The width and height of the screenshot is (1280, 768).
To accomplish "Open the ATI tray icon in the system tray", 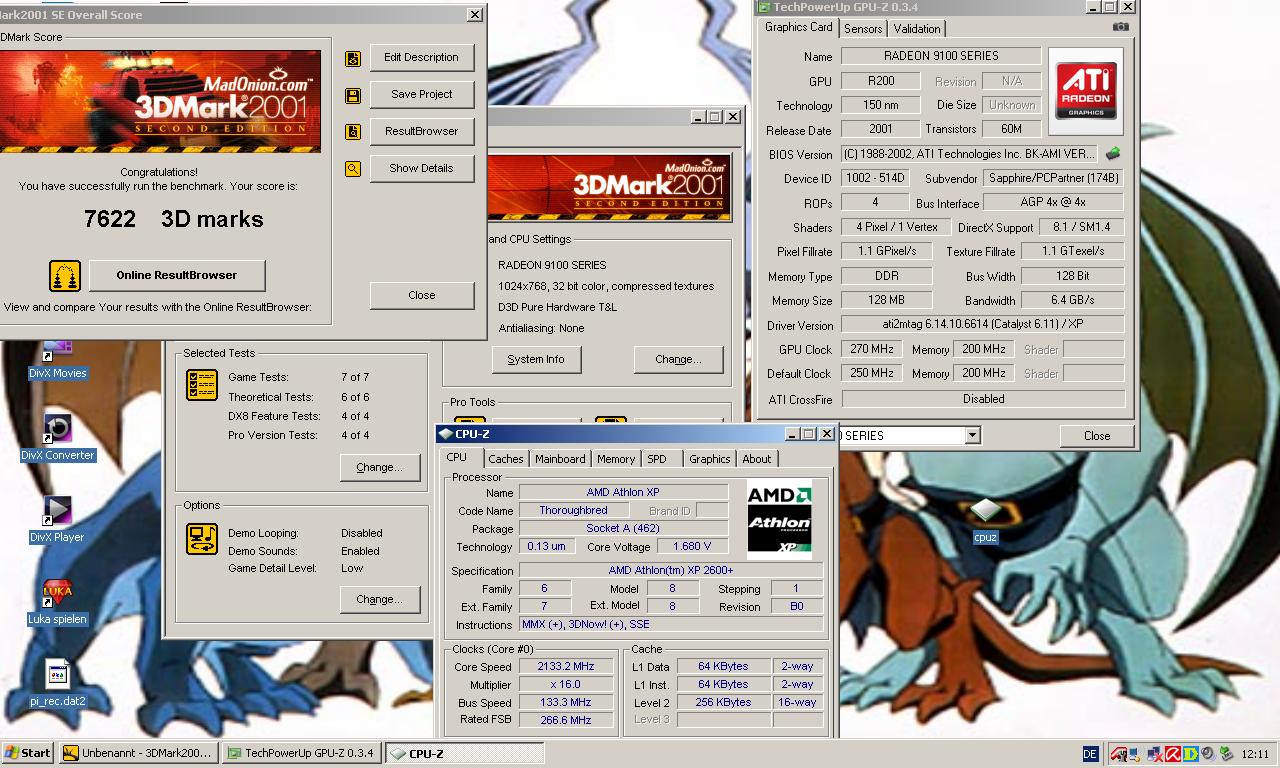I will point(1119,754).
